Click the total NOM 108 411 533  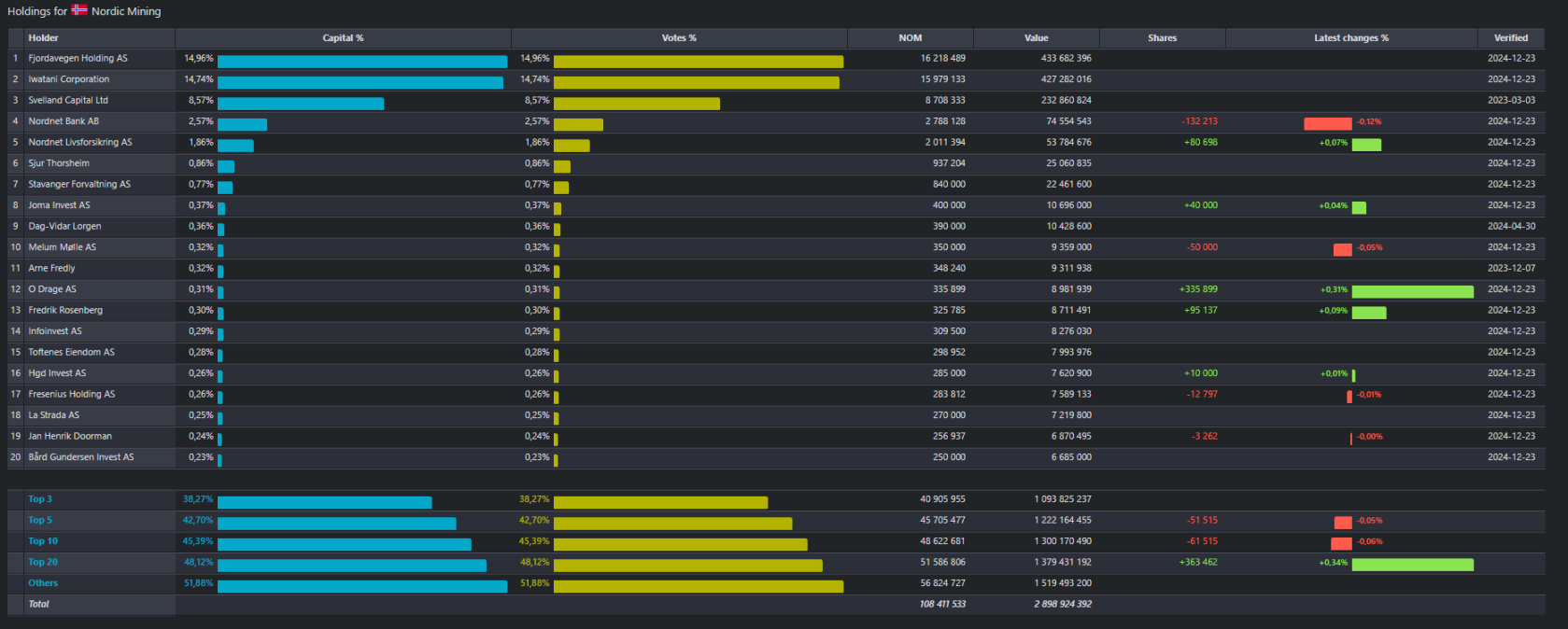coord(942,604)
